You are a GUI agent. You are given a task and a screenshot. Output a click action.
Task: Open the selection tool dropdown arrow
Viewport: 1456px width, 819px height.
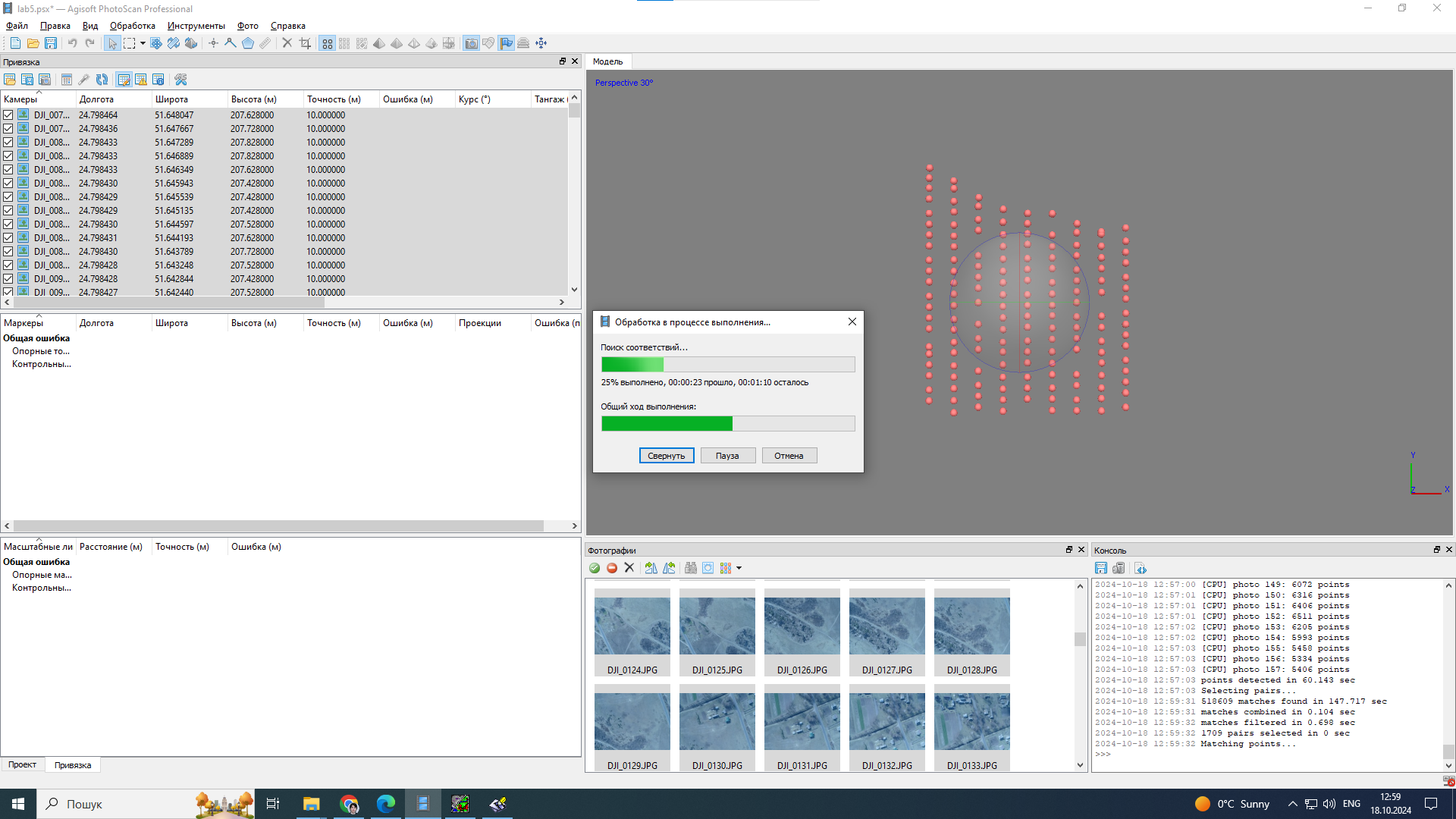pos(143,43)
